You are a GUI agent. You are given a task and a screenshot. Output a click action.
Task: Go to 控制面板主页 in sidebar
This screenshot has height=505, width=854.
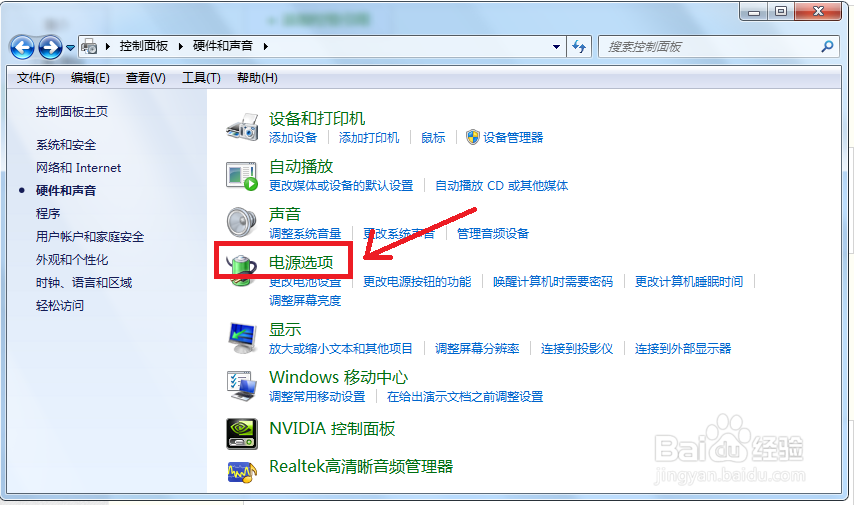72,112
